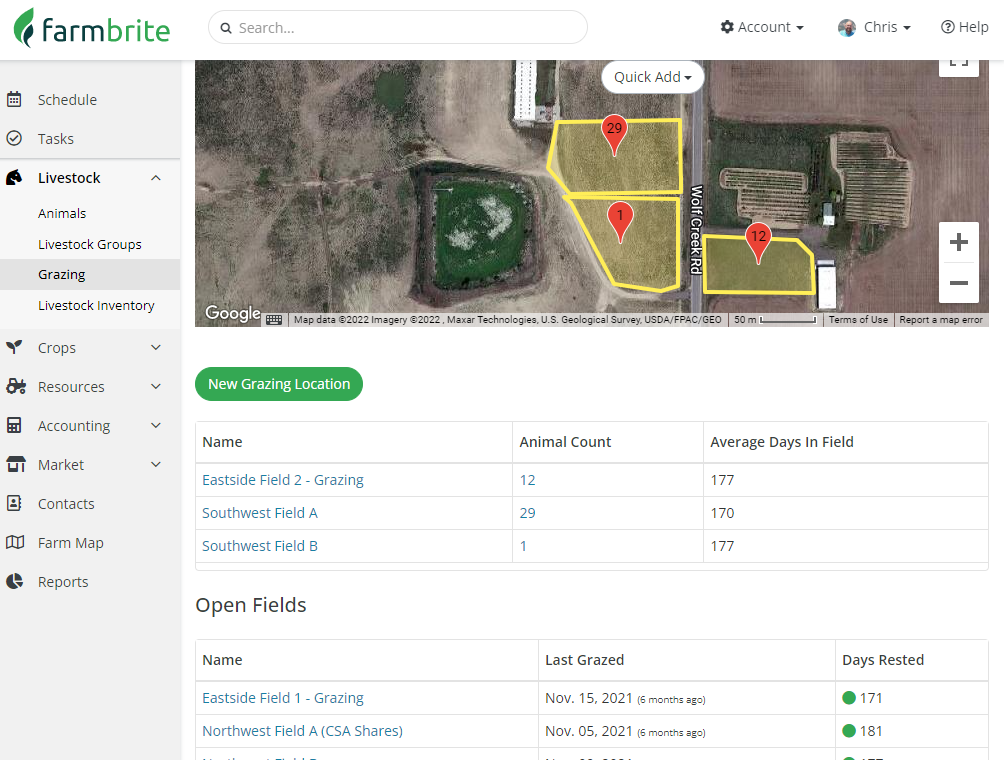The width and height of the screenshot is (1004, 760).
Task: Collapse the Livestock section chevron
Action: point(156,178)
